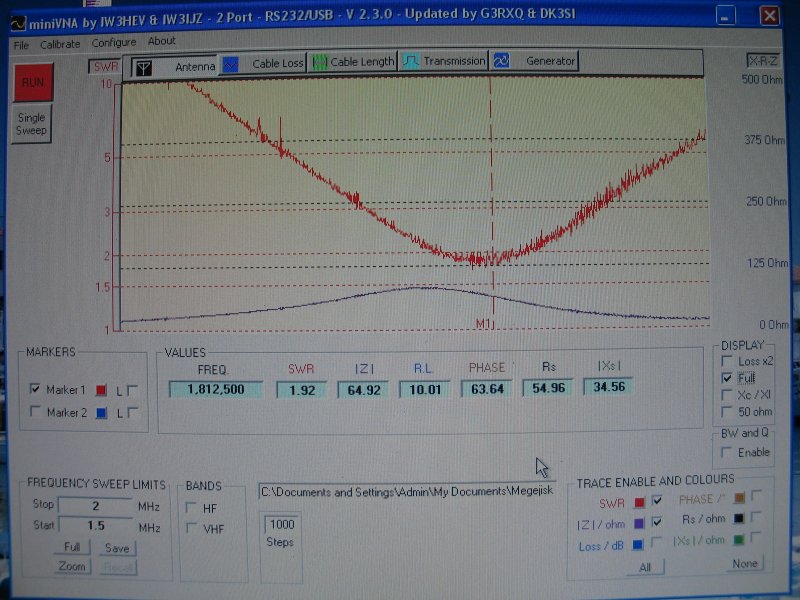Screen dimensions: 800x600
Task: Click the X-R-Z axis label button
Action: [x=763, y=61]
